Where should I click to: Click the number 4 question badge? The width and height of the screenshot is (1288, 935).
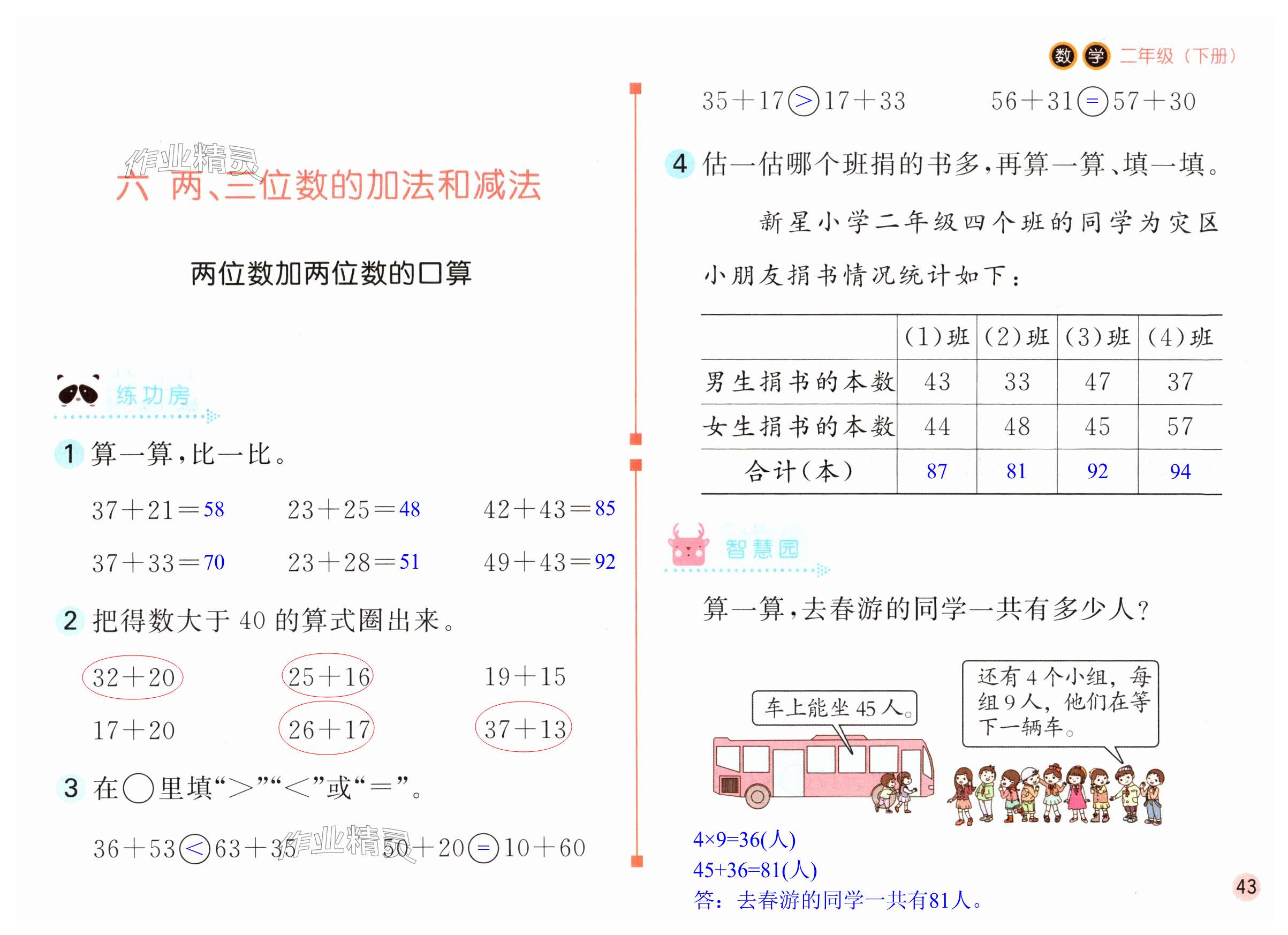(680, 164)
